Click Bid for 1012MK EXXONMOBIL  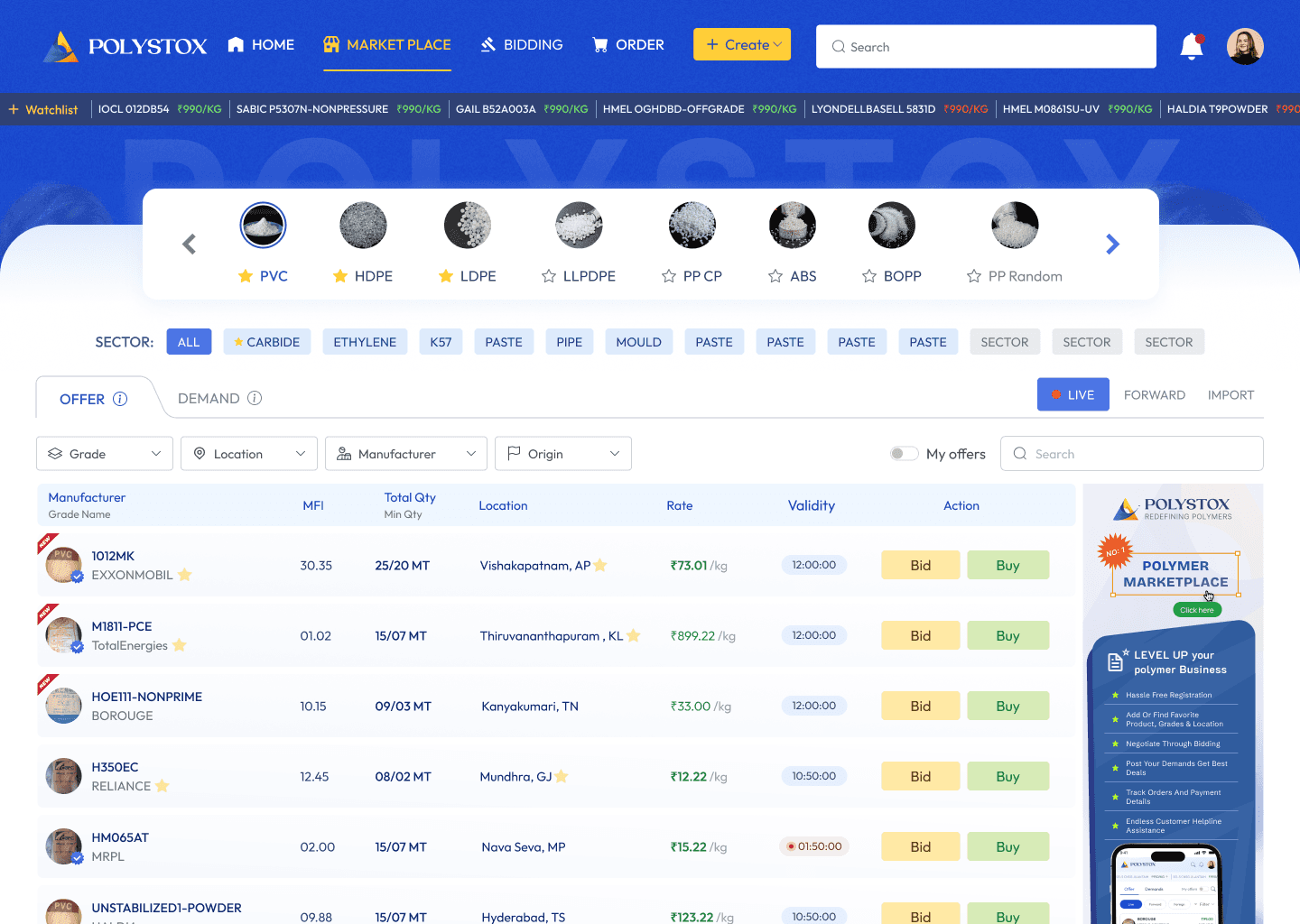tap(921, 565)
